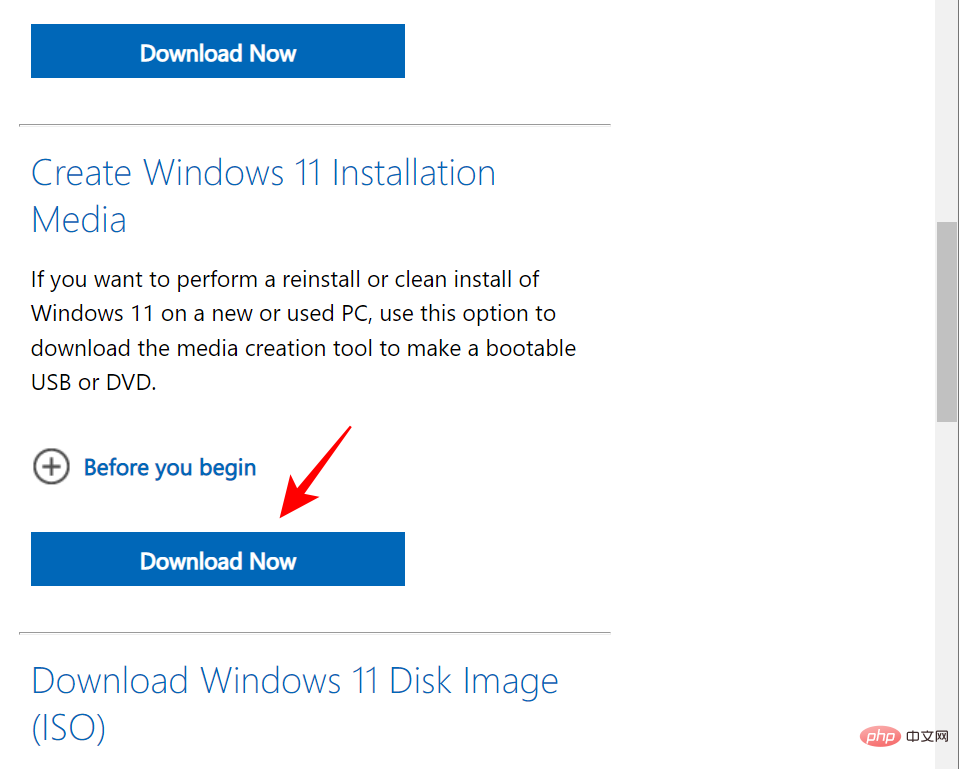Select the Create Windows 11 Installation heading line
959x769 pixels.
[x=264, y=173]
